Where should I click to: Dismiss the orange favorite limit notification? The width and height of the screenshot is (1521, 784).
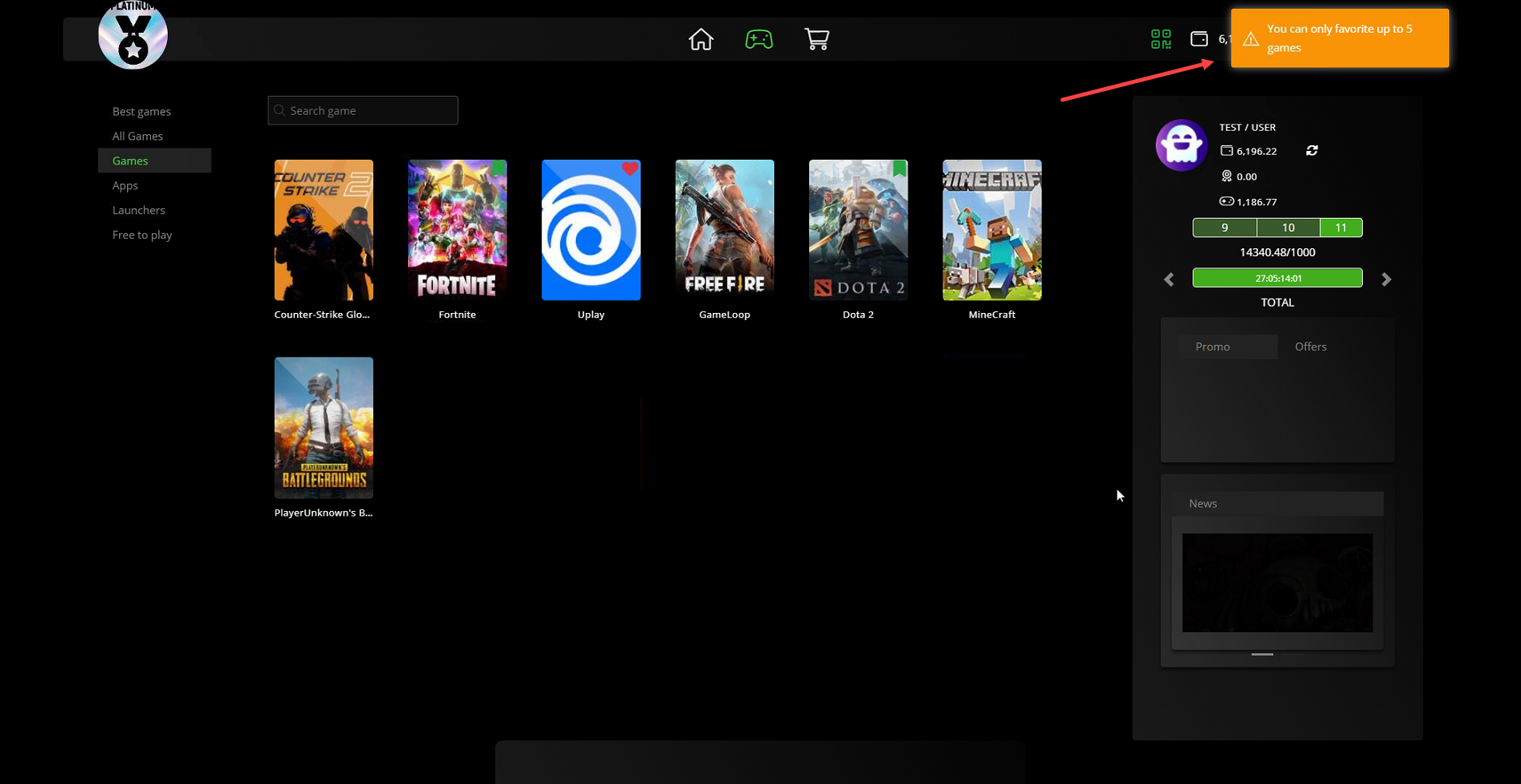(x=1340, y=38)
